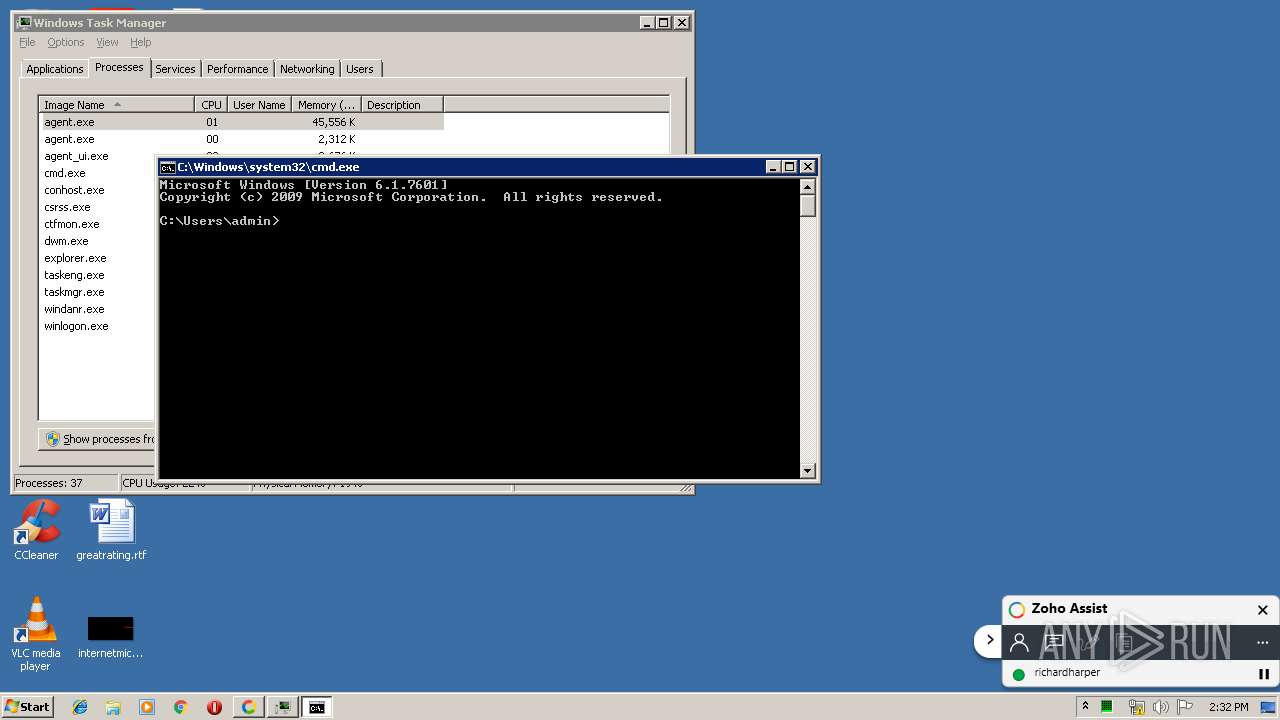The height and width of the screenshot is (720, 1280).
Task: Click the richardharper technician name
Action: pyautogui.click(x=1067, y=673)
